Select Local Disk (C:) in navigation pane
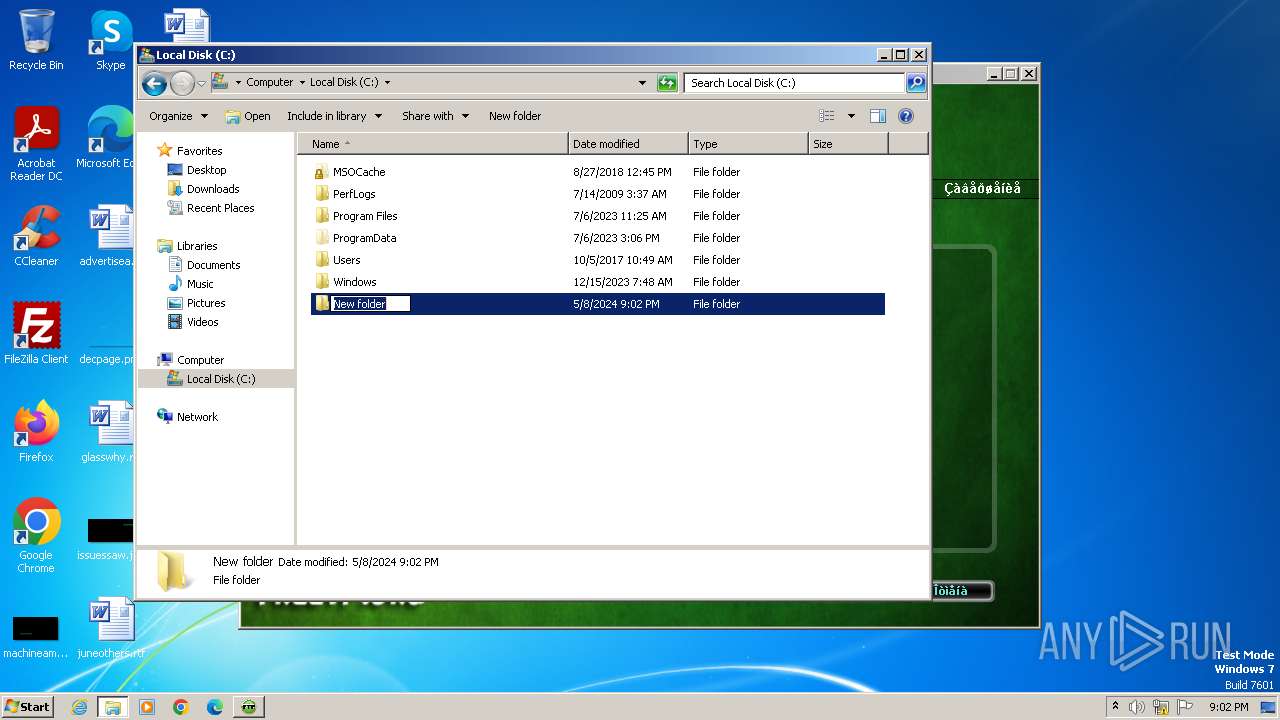 220,379
